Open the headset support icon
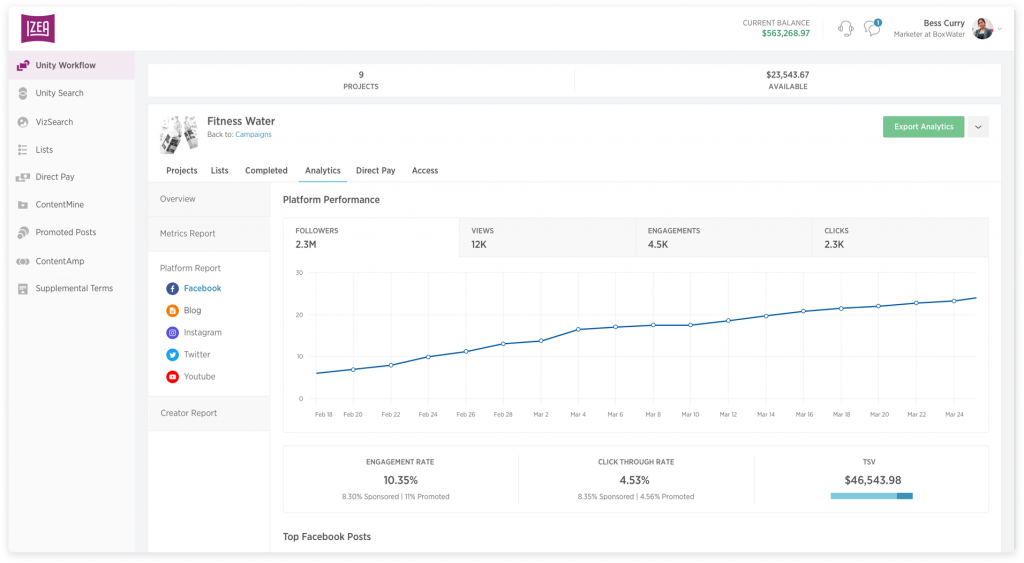Image resolution: width=1024 pixels, height=563 pixels. click(845, 28)
